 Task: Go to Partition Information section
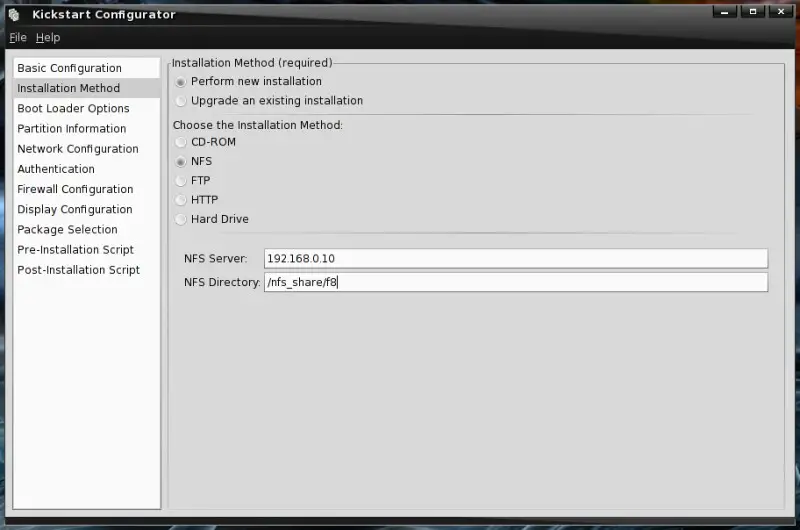[x=87, y=129]
